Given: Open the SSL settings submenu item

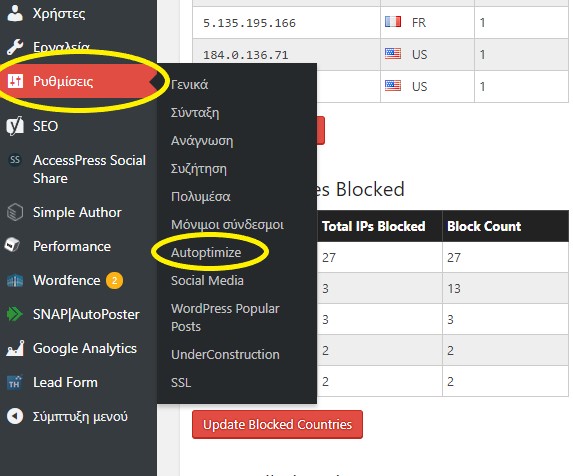Looking at the screenshot, I should tap(181, 382).
